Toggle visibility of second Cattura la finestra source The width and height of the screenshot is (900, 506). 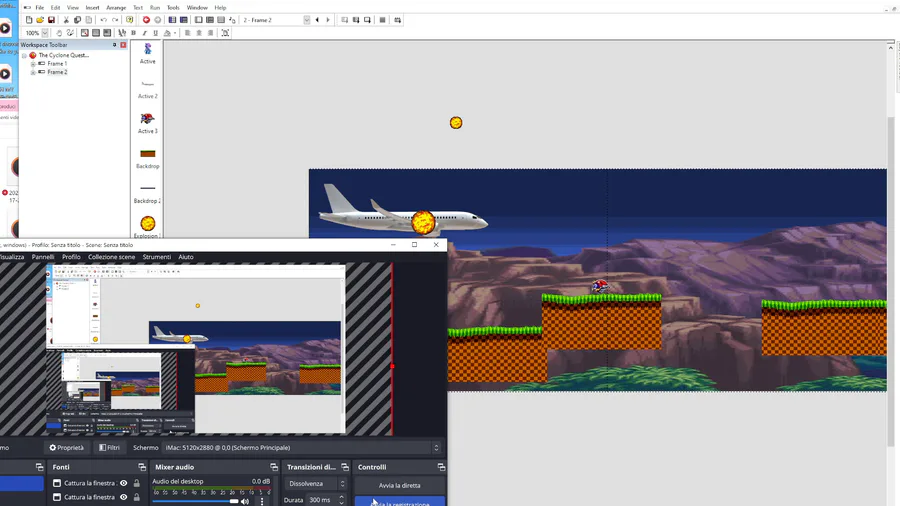point(123,497)
